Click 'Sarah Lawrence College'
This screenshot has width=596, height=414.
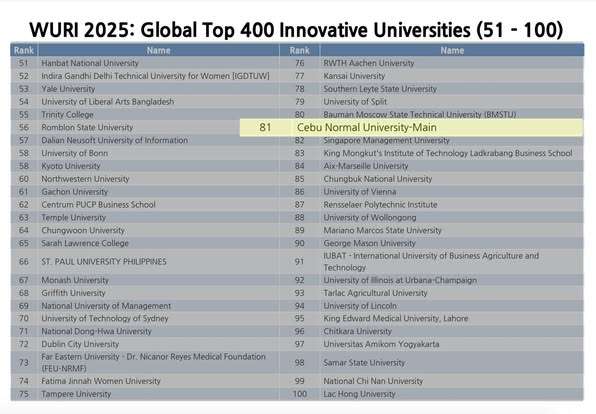(85, 243)
